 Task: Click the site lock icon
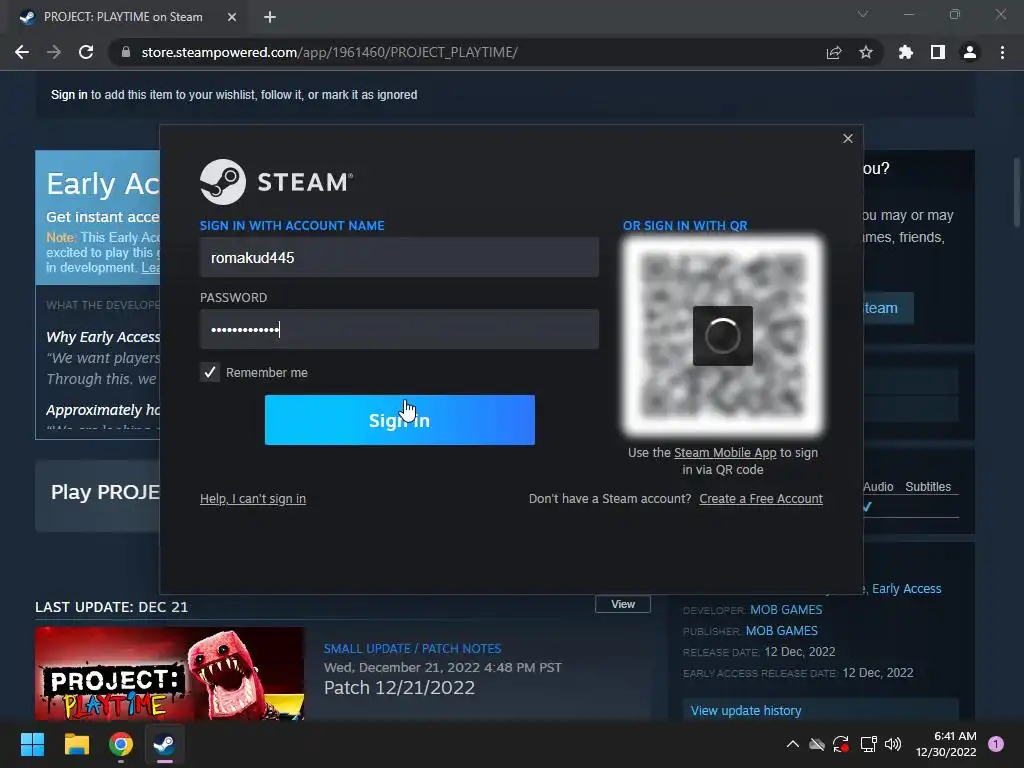(126, 52)
